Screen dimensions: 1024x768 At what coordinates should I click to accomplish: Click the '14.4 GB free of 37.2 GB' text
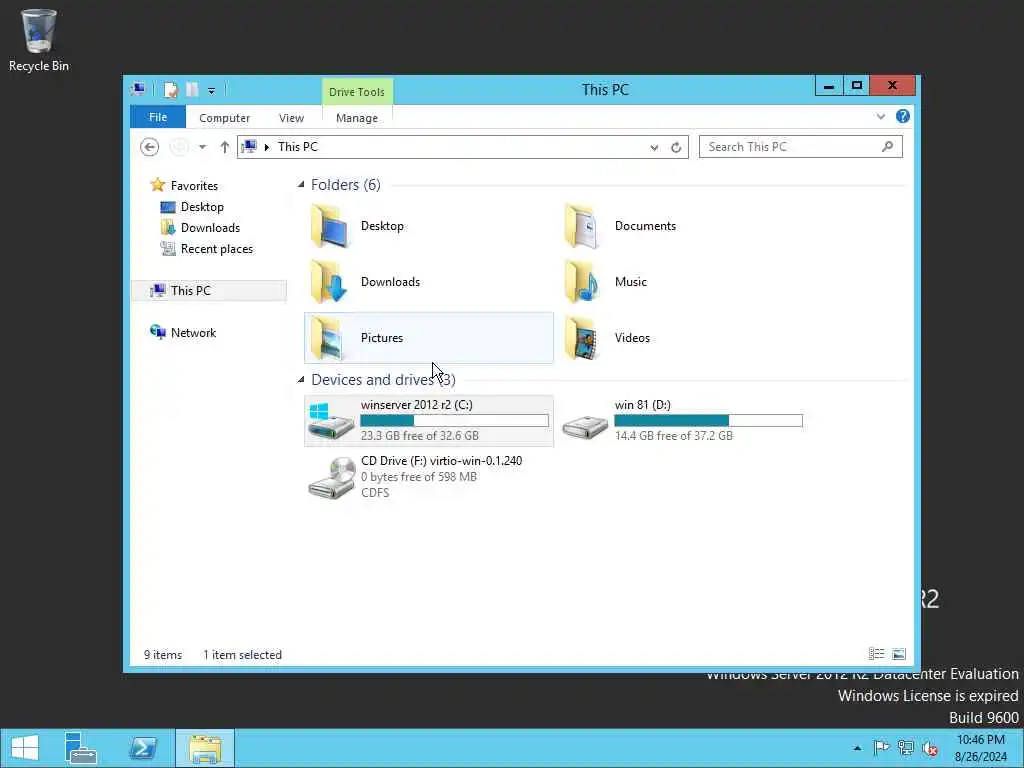click(x=673, y=436)
